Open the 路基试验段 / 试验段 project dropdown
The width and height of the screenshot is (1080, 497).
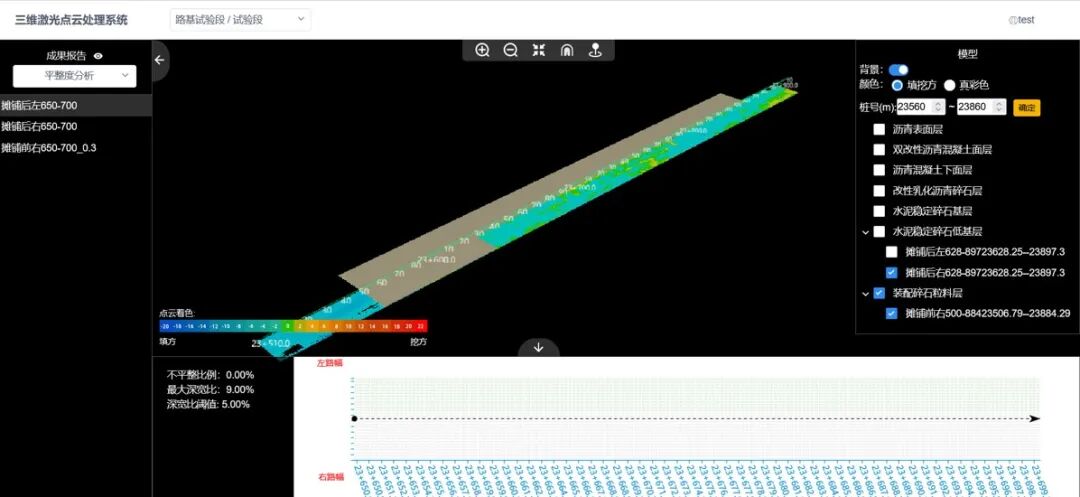(x=240, y=19)
